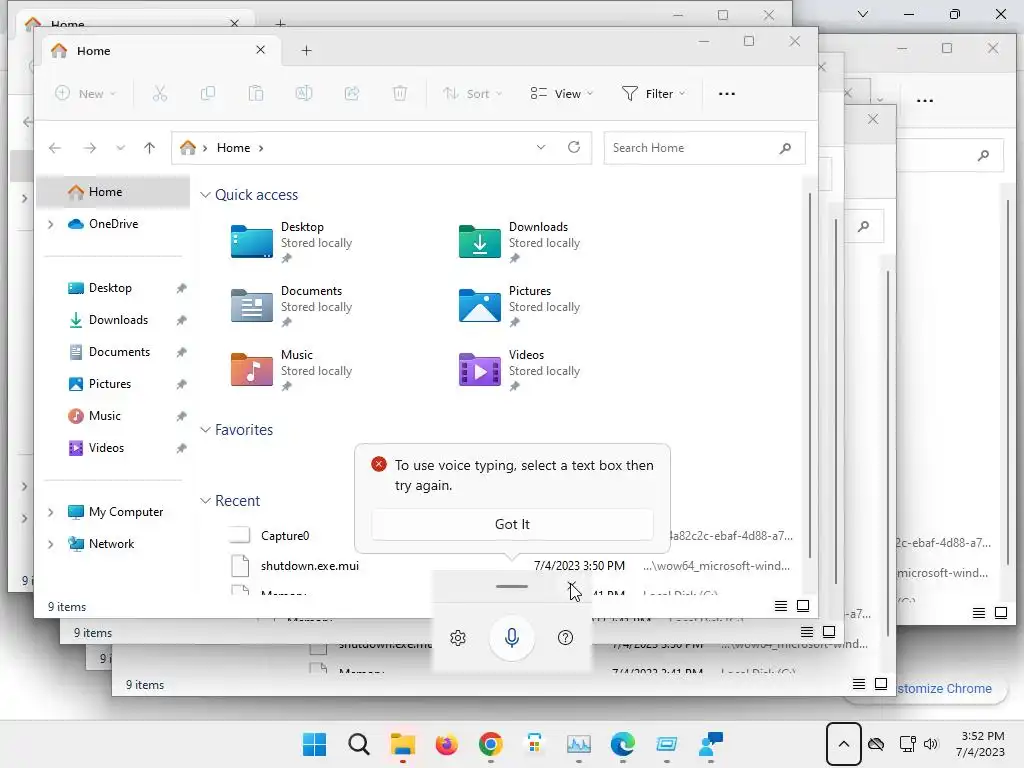1024x768 pixels.
Task: Open the taskbar clock and date
Action: [x=981, y=744]
